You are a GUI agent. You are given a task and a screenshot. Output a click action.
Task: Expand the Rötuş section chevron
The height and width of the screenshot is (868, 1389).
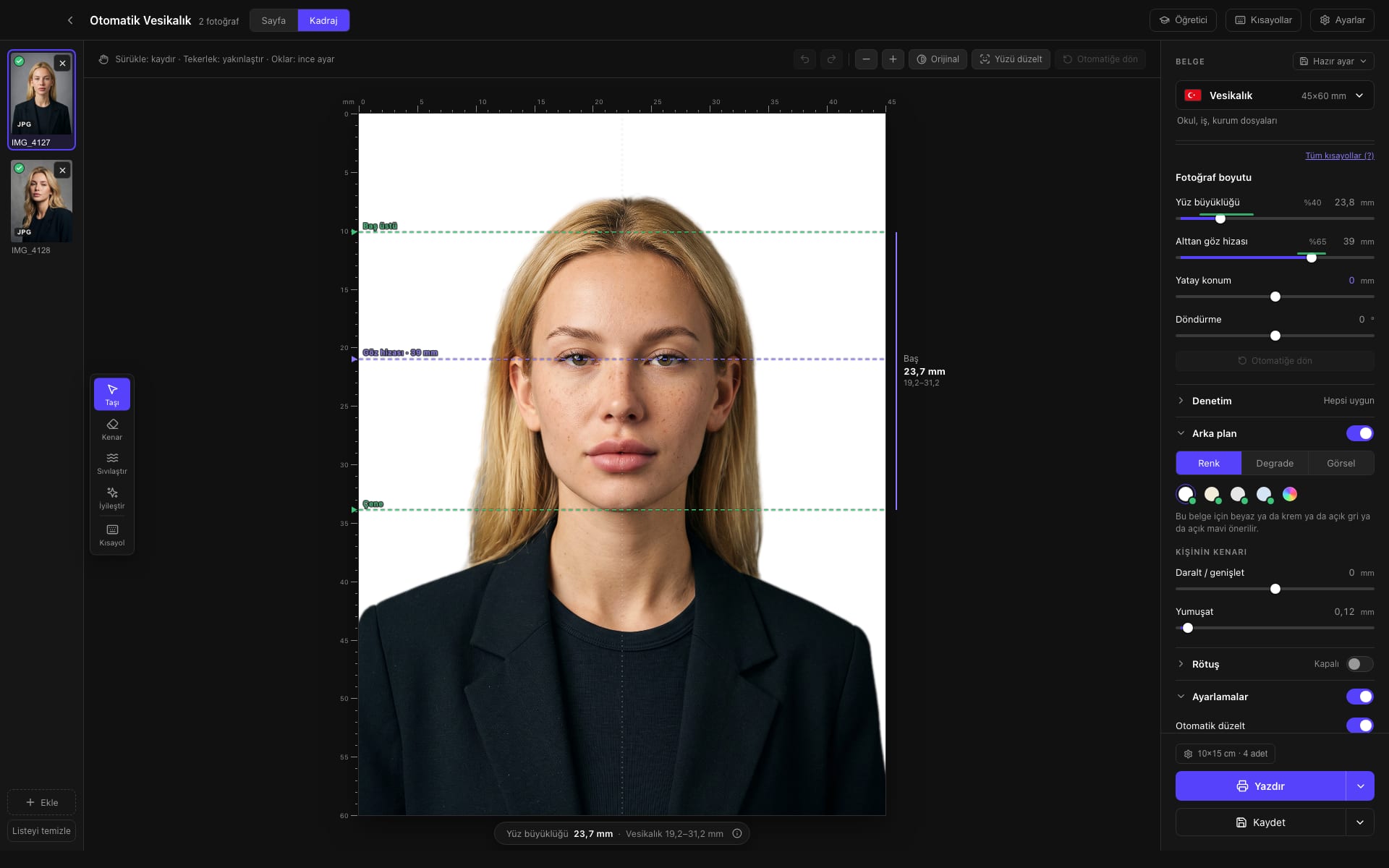tap(1181, 664)
